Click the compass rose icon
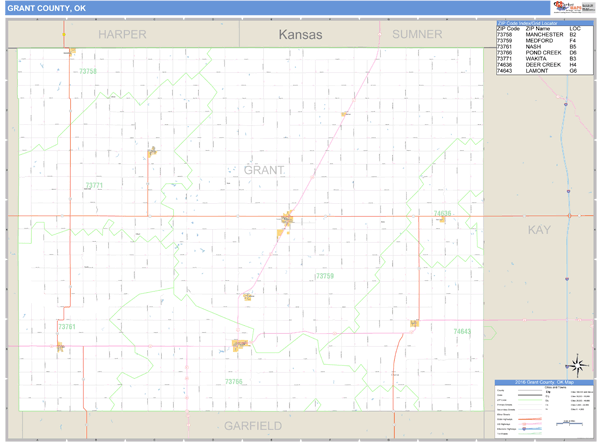Screen dimensions: 600x442 [x=575, y=365]
